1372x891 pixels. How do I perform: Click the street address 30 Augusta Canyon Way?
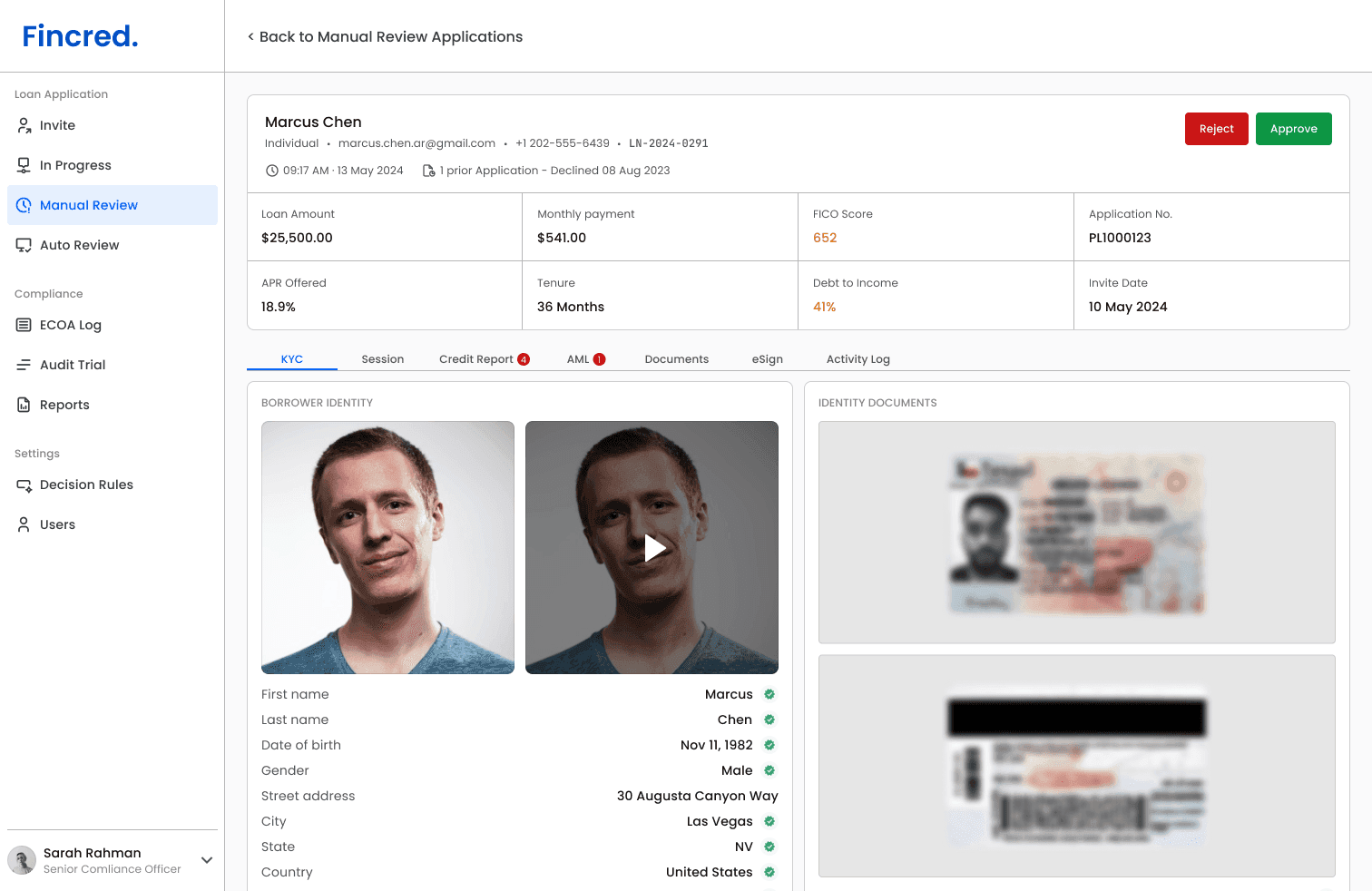coord(698,796)
